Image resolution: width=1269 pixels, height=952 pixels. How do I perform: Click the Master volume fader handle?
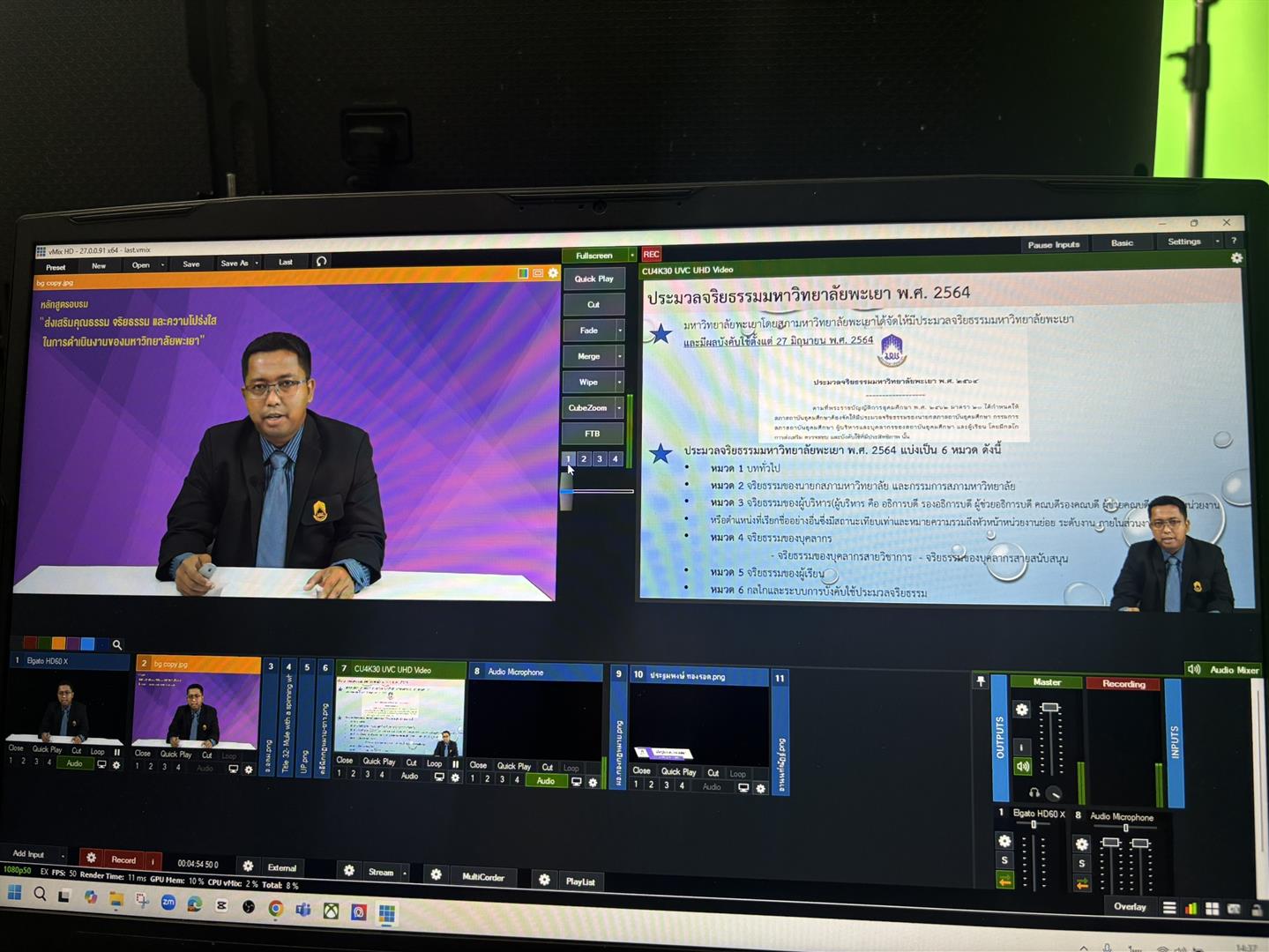point(1049,708)
